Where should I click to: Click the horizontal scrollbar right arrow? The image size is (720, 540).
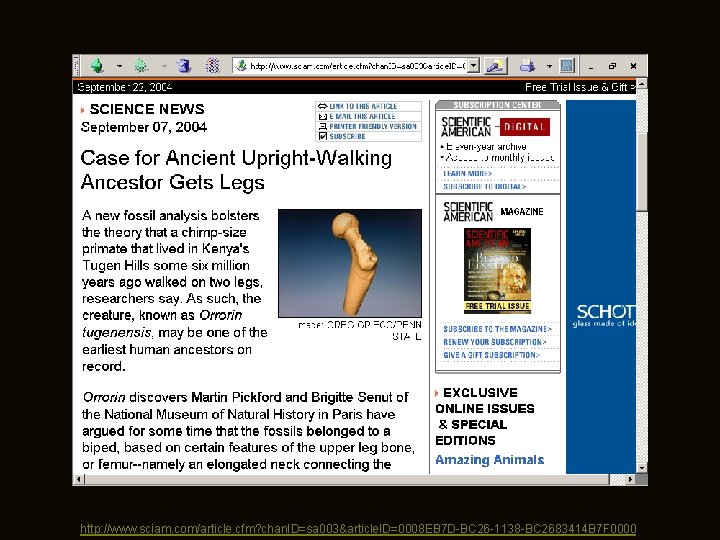(630, 480)
